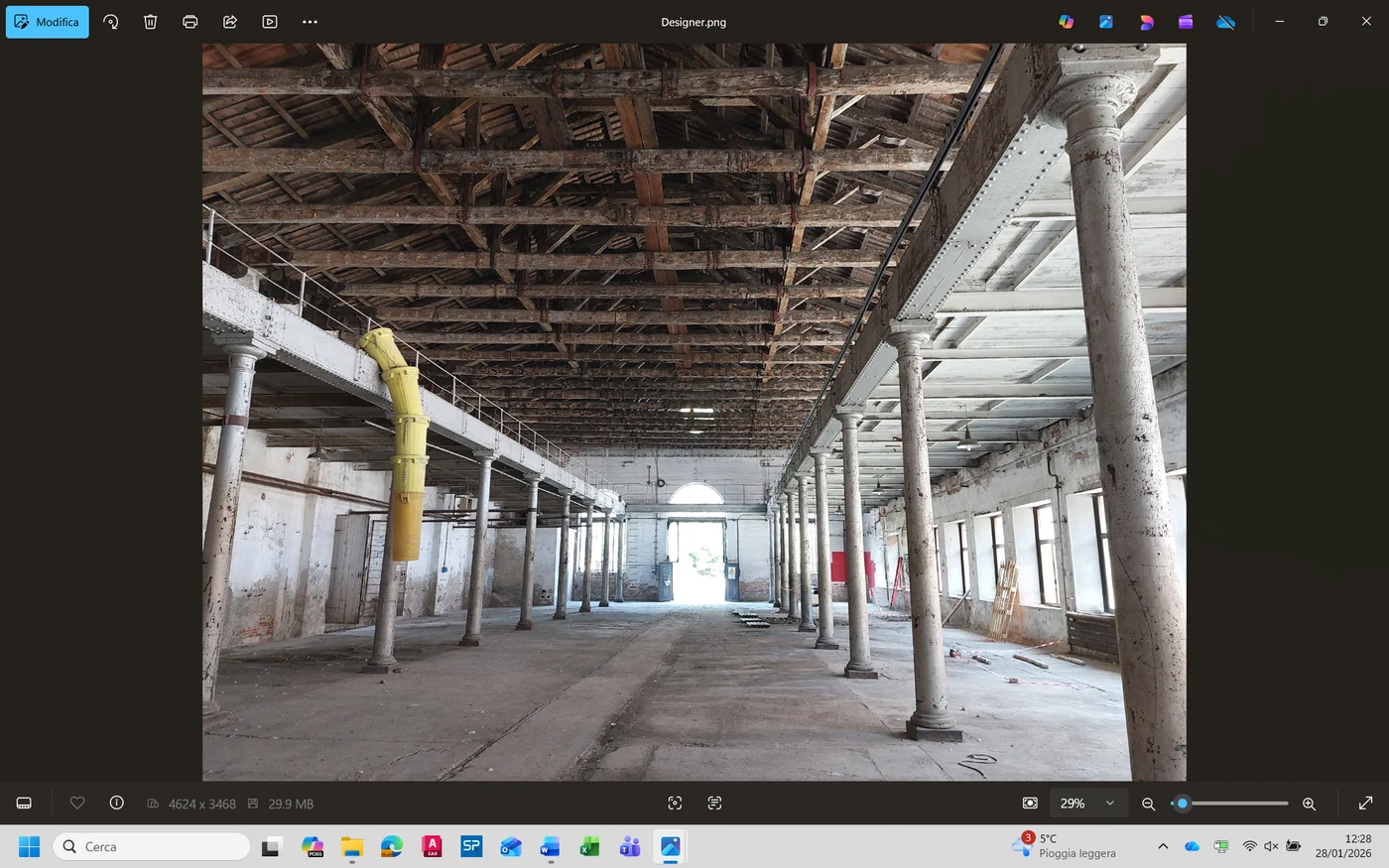Rotate the image with the rotate icon
Image resolution: width=1389 pixels, height=868 pixels.
coord(111,22)
